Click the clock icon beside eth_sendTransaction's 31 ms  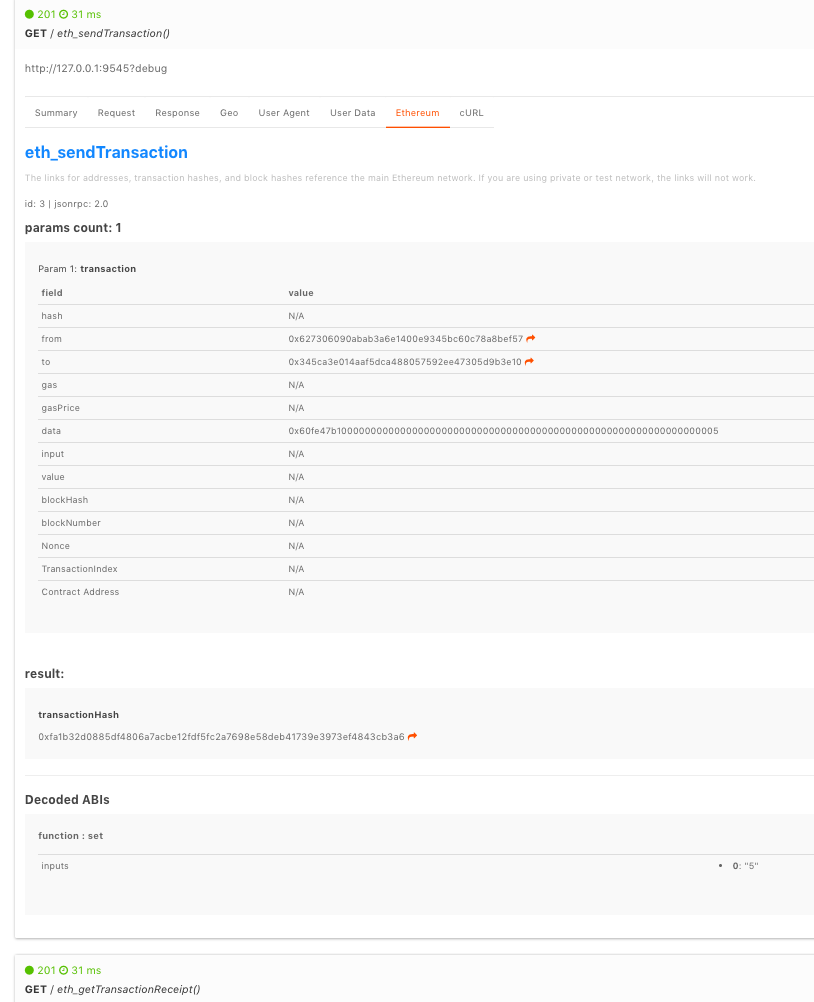(x=63, y=14)
